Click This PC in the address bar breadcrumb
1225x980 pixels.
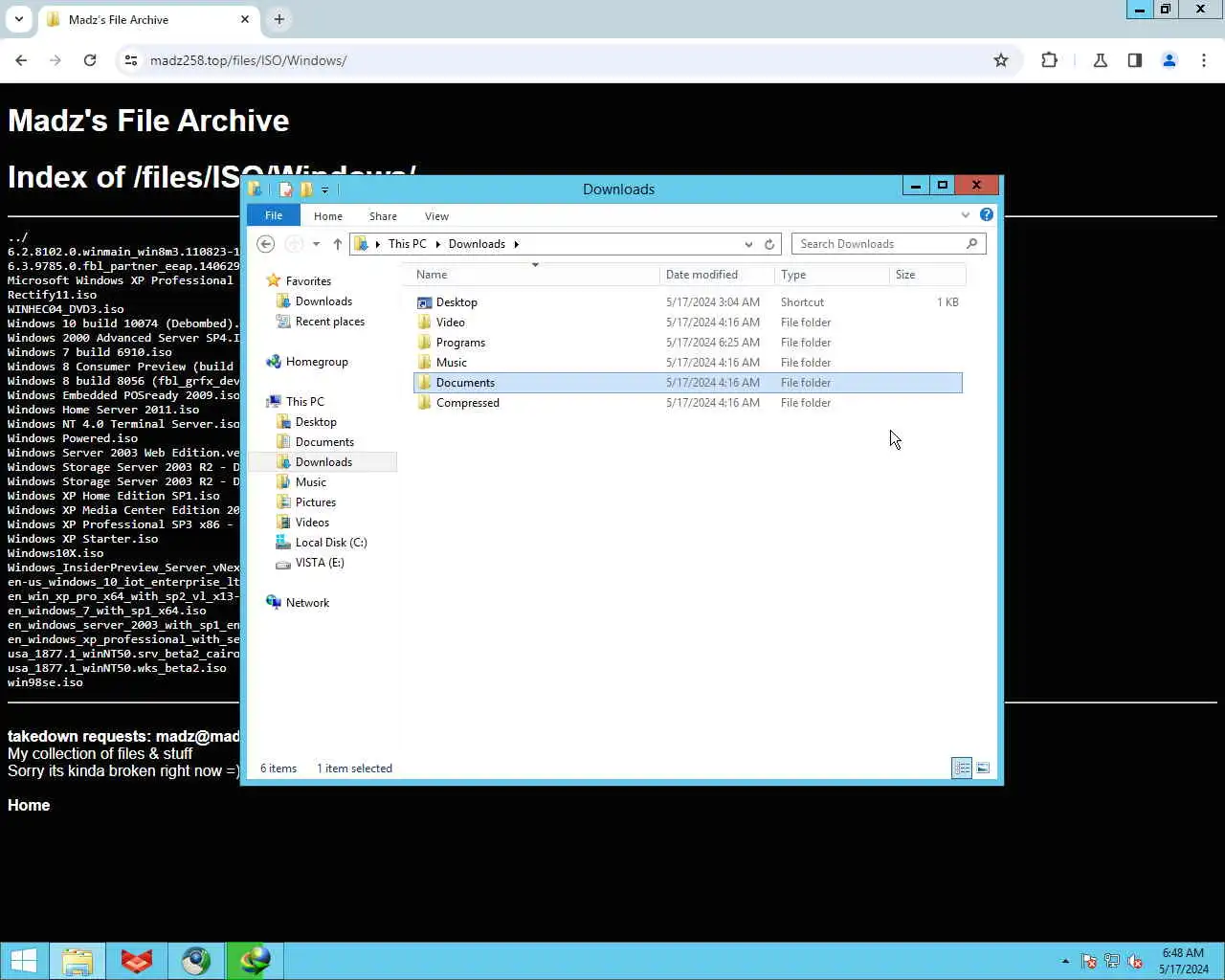407,244
